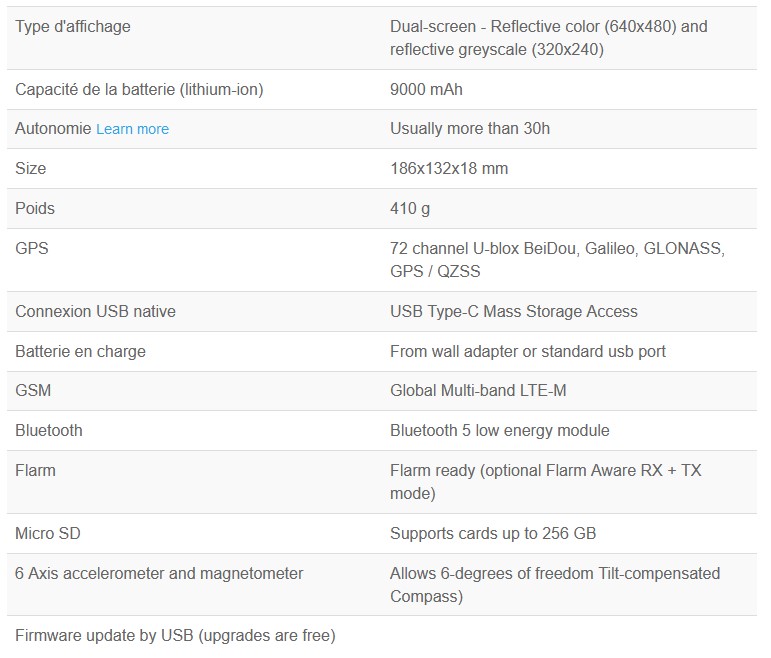Open the Autonomie Learn more link
Viewport: 771px width, 658px height.
(132, 129)
